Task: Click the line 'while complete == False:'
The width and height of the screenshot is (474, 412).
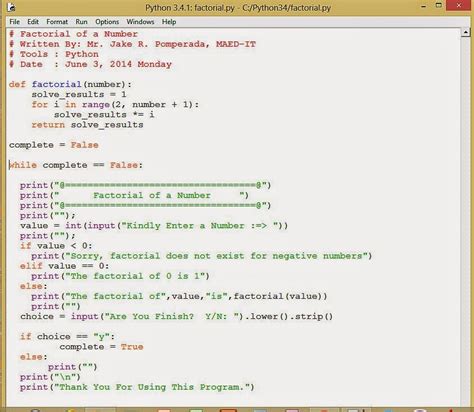Action: (x=76, y=165)
